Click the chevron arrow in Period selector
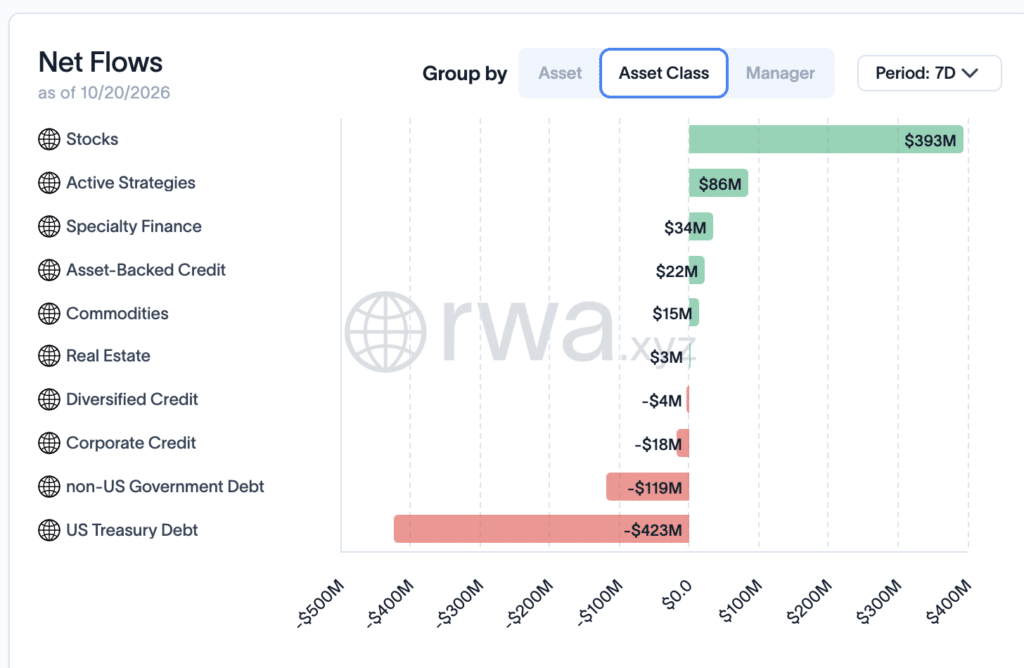This screenshot has height=668, width=1024. click(970, 73)
